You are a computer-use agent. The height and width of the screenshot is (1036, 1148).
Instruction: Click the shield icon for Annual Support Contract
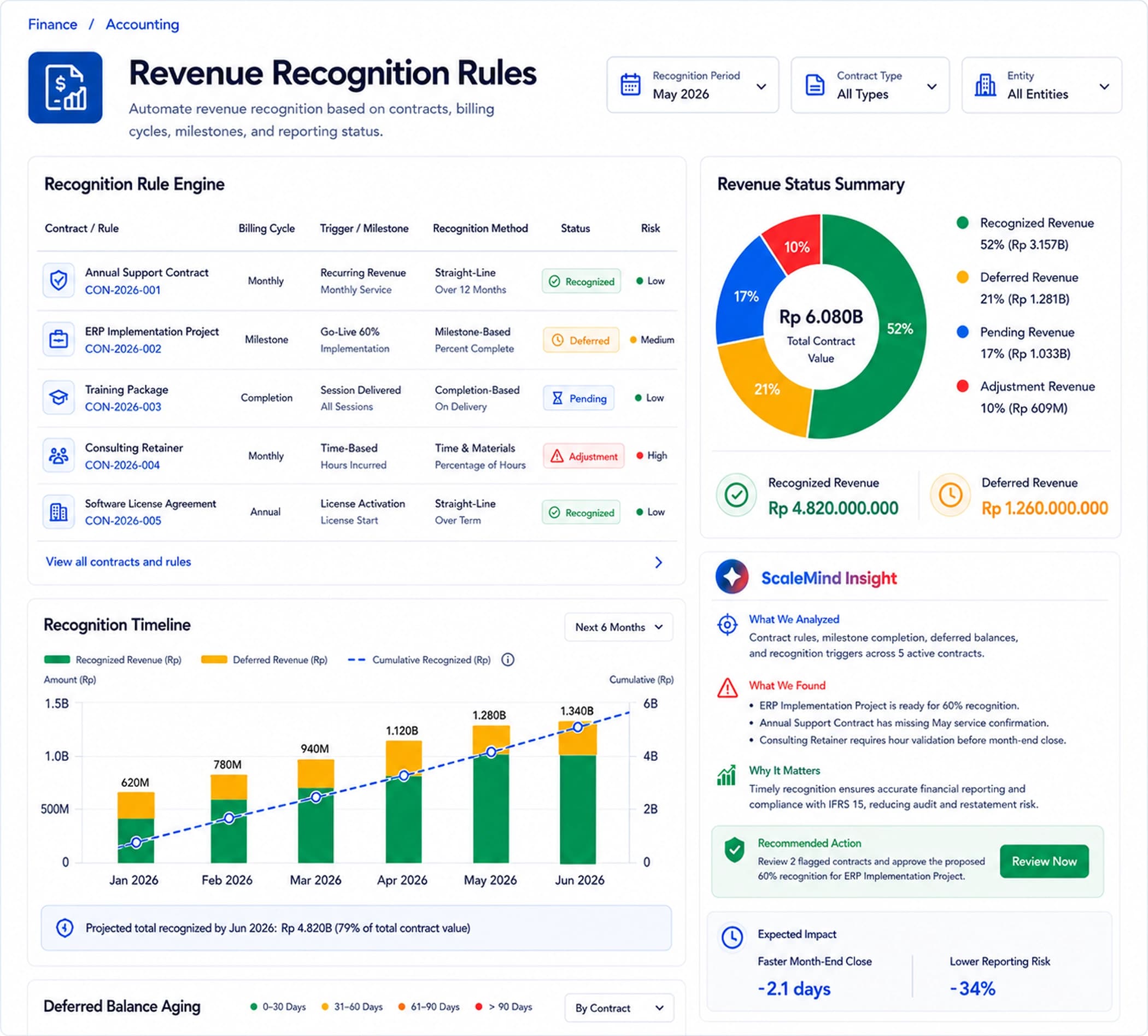58,280
